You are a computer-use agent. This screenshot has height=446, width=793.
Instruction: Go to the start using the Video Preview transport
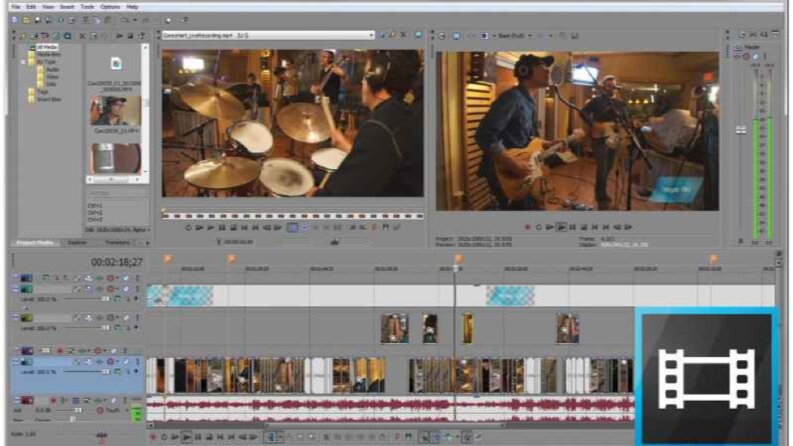pyautogui.click(x=595, y=228)
